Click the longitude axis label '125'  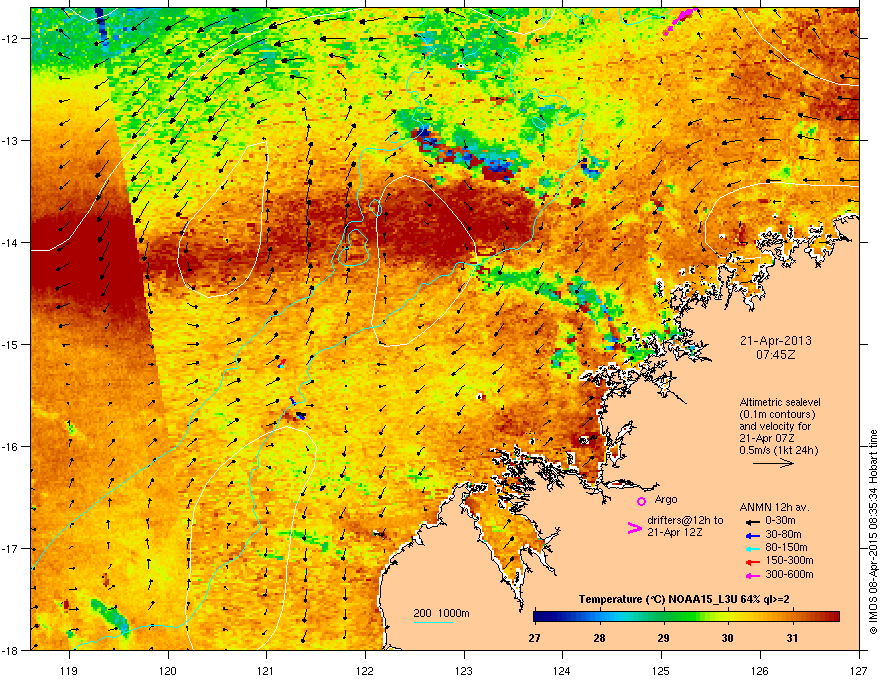(x=661, y=670)
